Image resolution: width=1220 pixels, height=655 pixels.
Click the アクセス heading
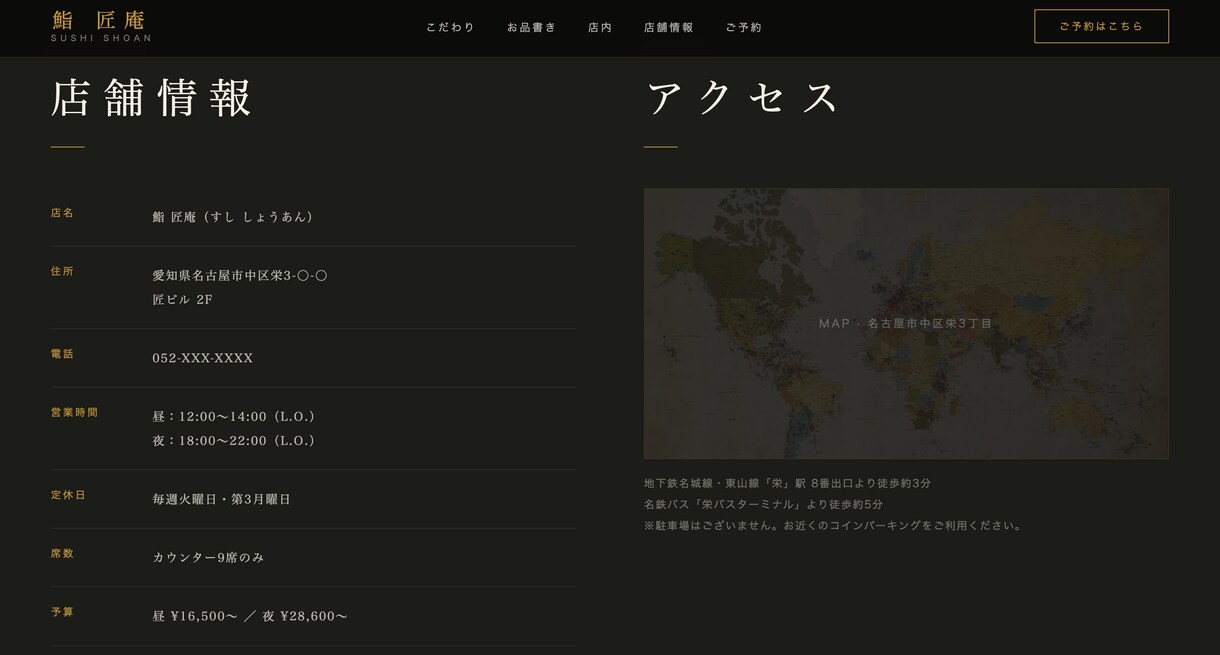point(742,98)
